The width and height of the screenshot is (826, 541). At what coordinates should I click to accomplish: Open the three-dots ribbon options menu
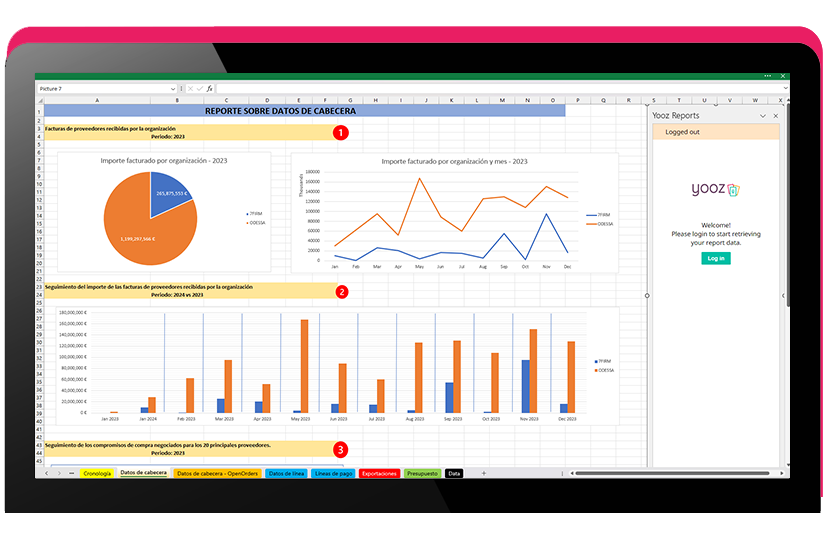pyautogui.click(x=768, y=76)
